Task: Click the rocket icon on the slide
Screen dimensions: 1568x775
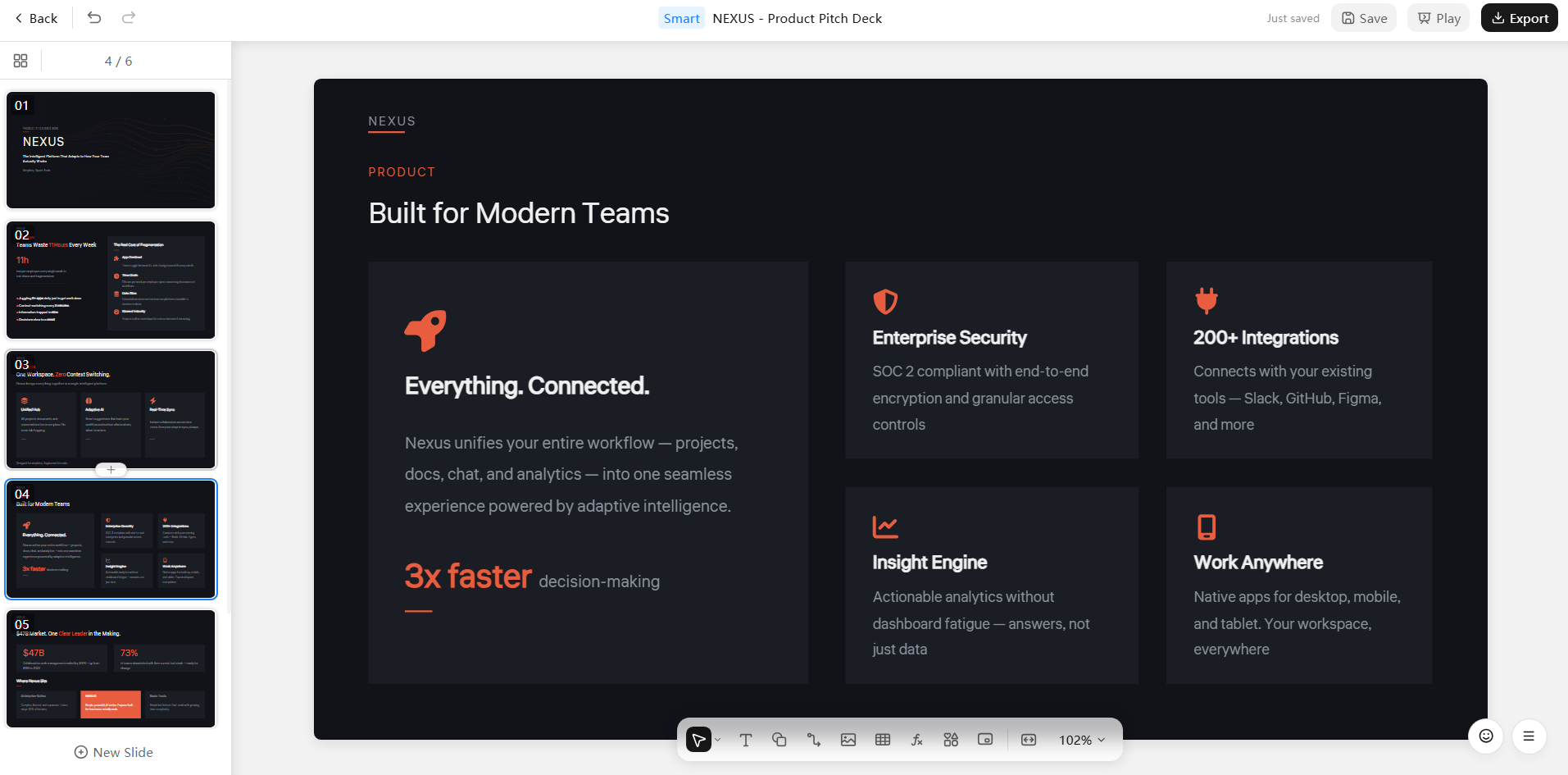Action: click(x=425, y=331)
